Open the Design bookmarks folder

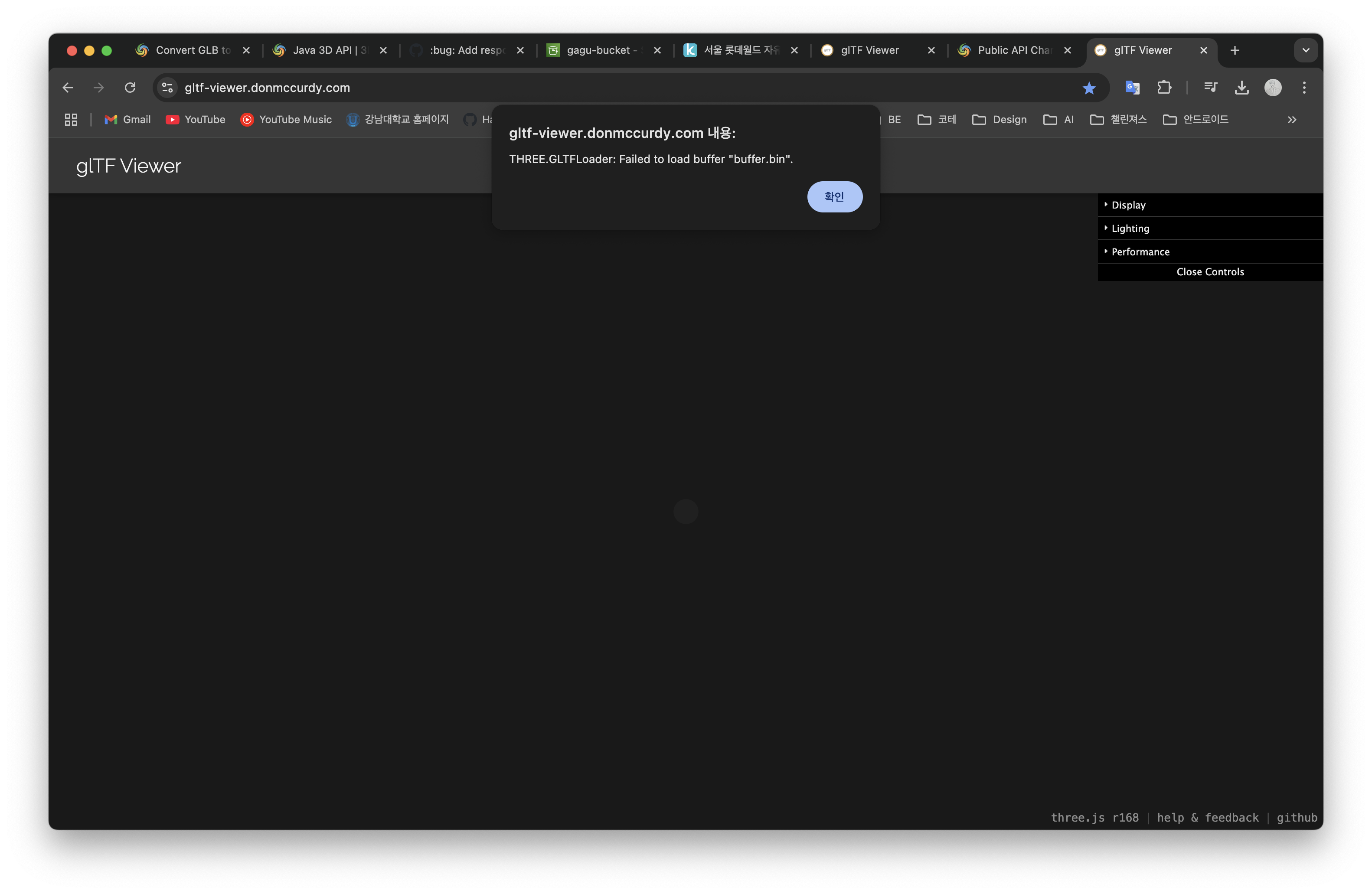1000,119
